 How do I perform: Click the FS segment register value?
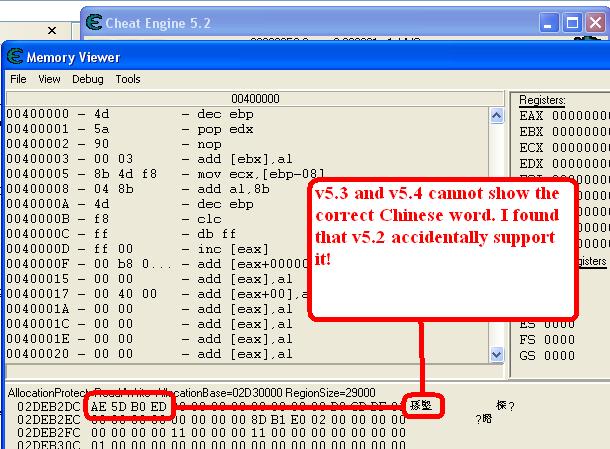point(559,340)
